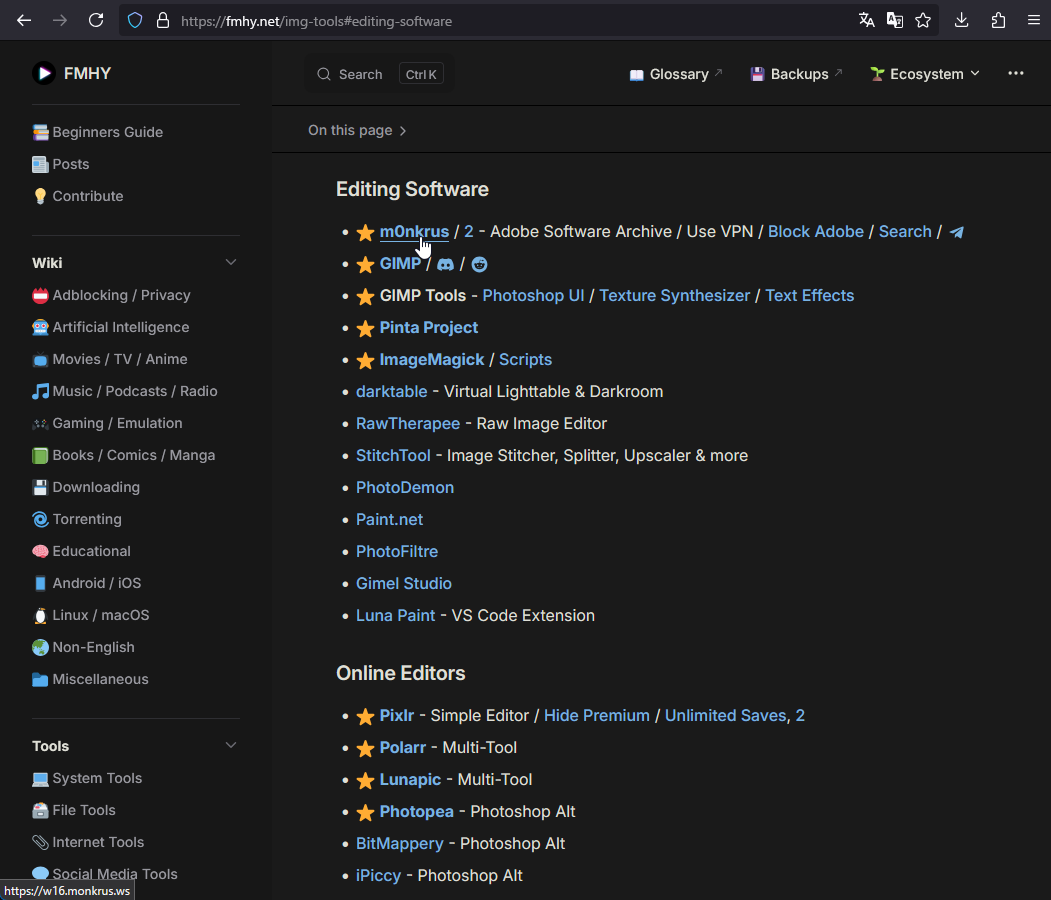Open the Posts sidebar page
The width and height of the screenshot is (1051, 900).
pos(70,164)
